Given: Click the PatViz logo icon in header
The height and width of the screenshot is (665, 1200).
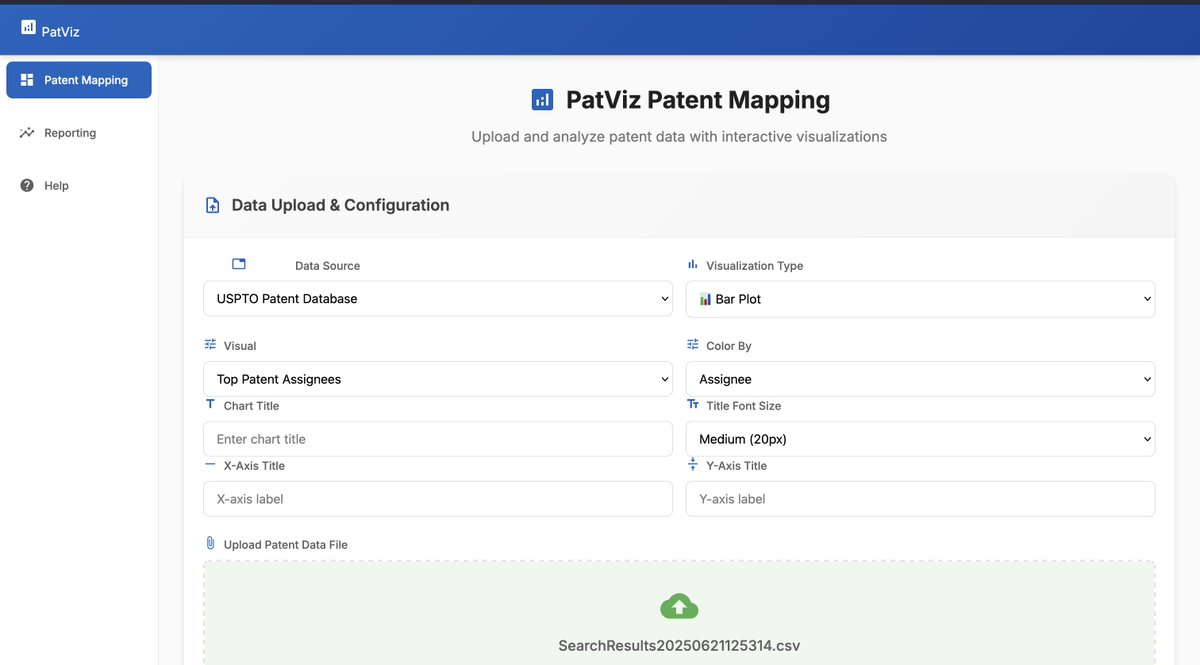Looking at the screenshot, I should click(x=28, y=28).
